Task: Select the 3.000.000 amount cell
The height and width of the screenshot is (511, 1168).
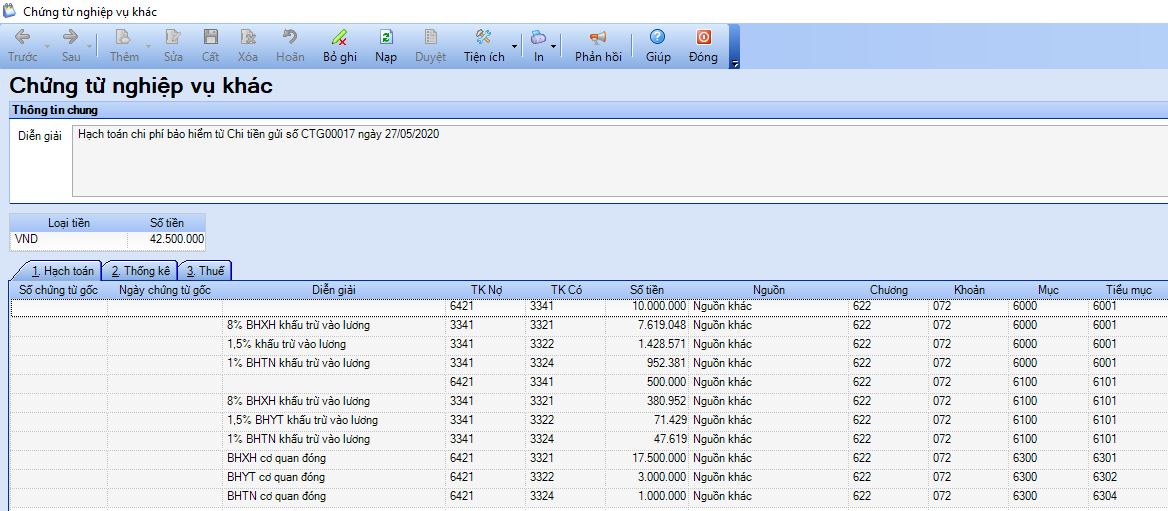Action: (x=647, y=477)
